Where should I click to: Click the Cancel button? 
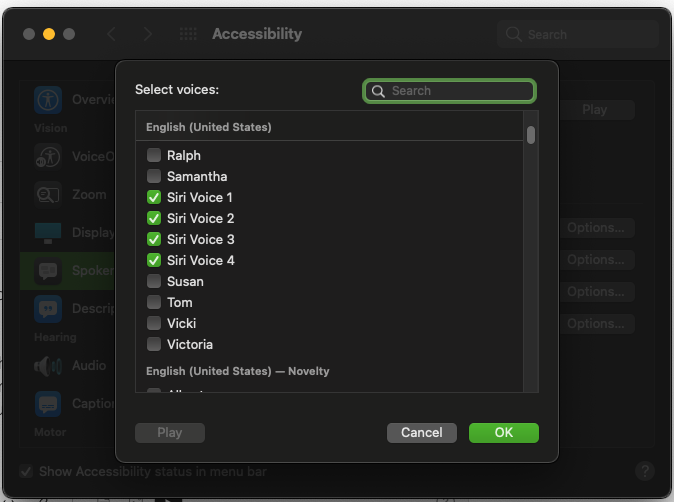click(421, 433)
